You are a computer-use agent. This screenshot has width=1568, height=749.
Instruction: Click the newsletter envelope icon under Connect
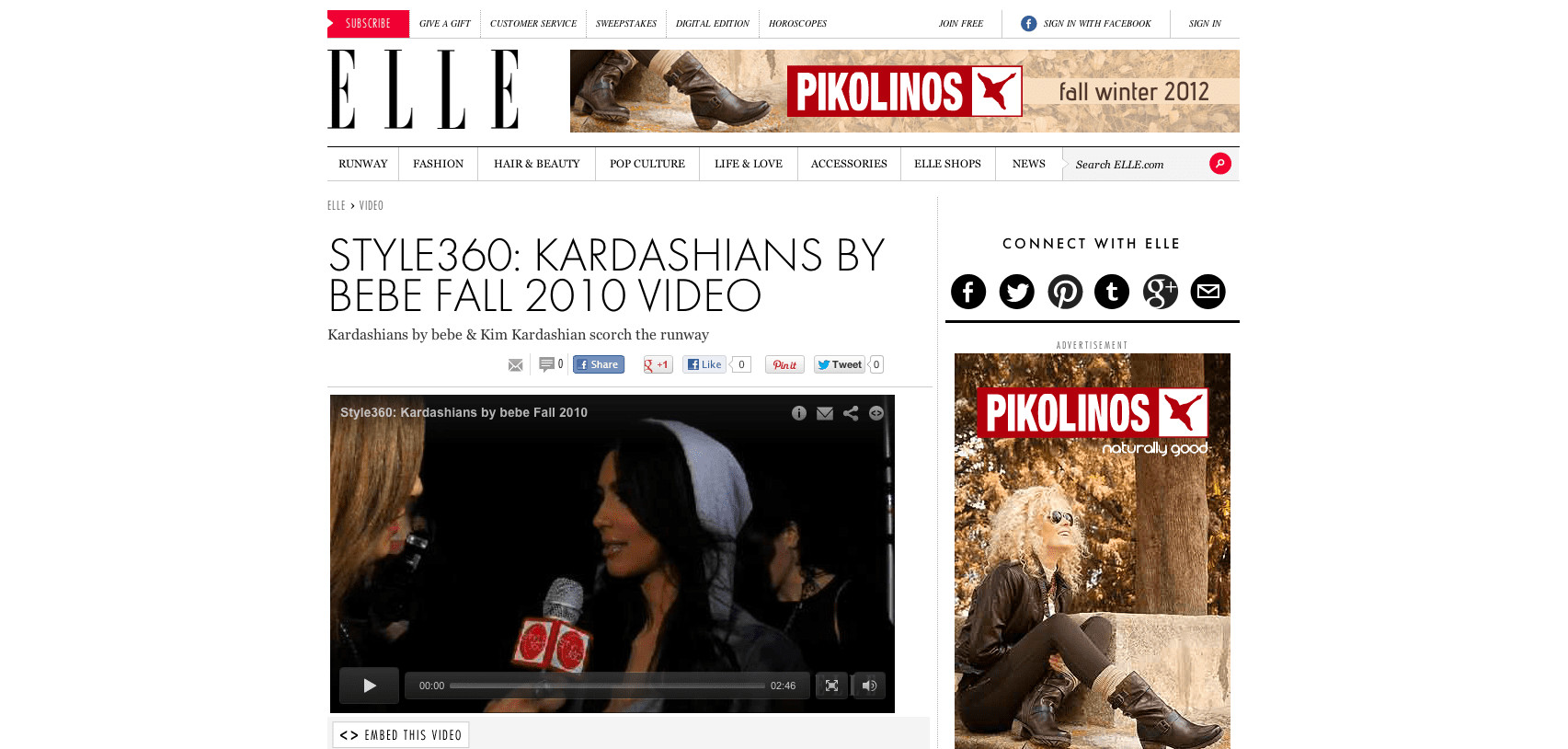pyautogui.click(x=1208, y=292)
